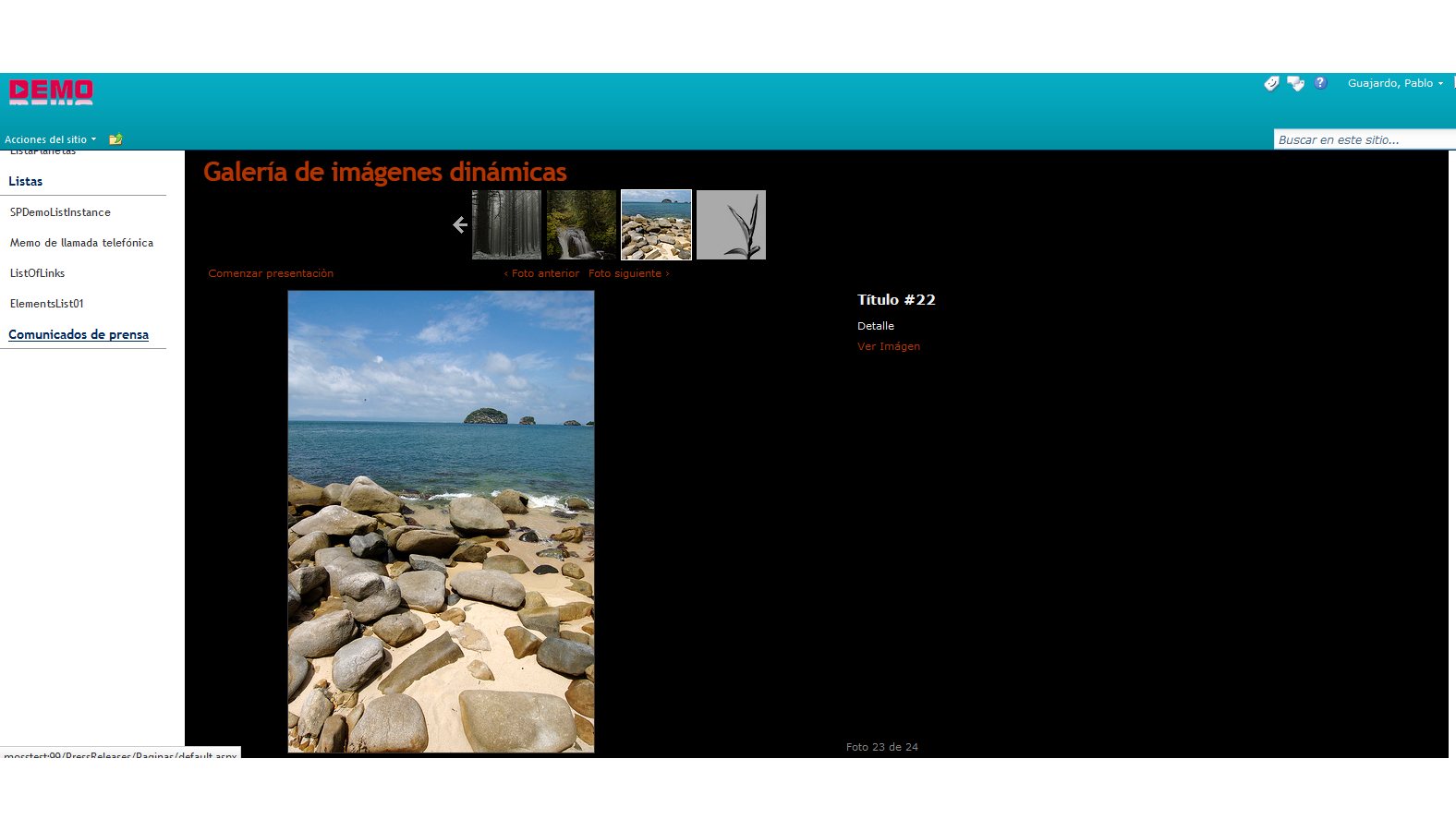Click the DEMO site logo

click(x=51, y=91)
